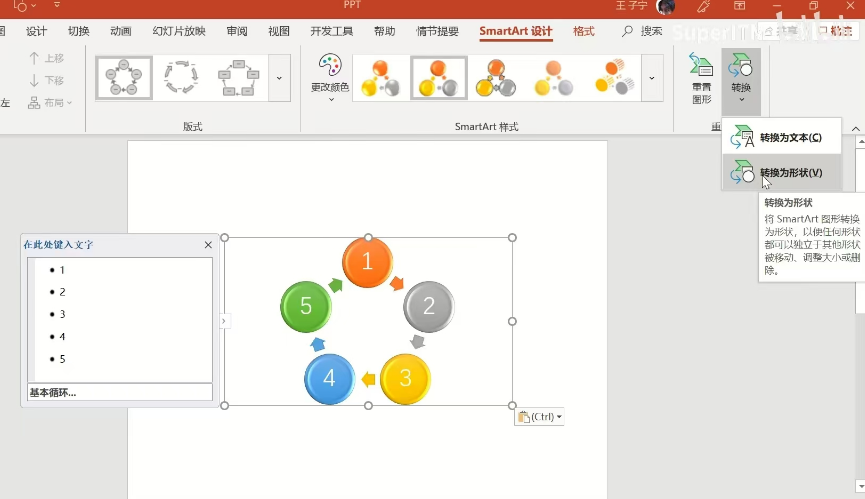
Task: Open the paste options (Ctrl) dropdown
Action: click(540, 417)
